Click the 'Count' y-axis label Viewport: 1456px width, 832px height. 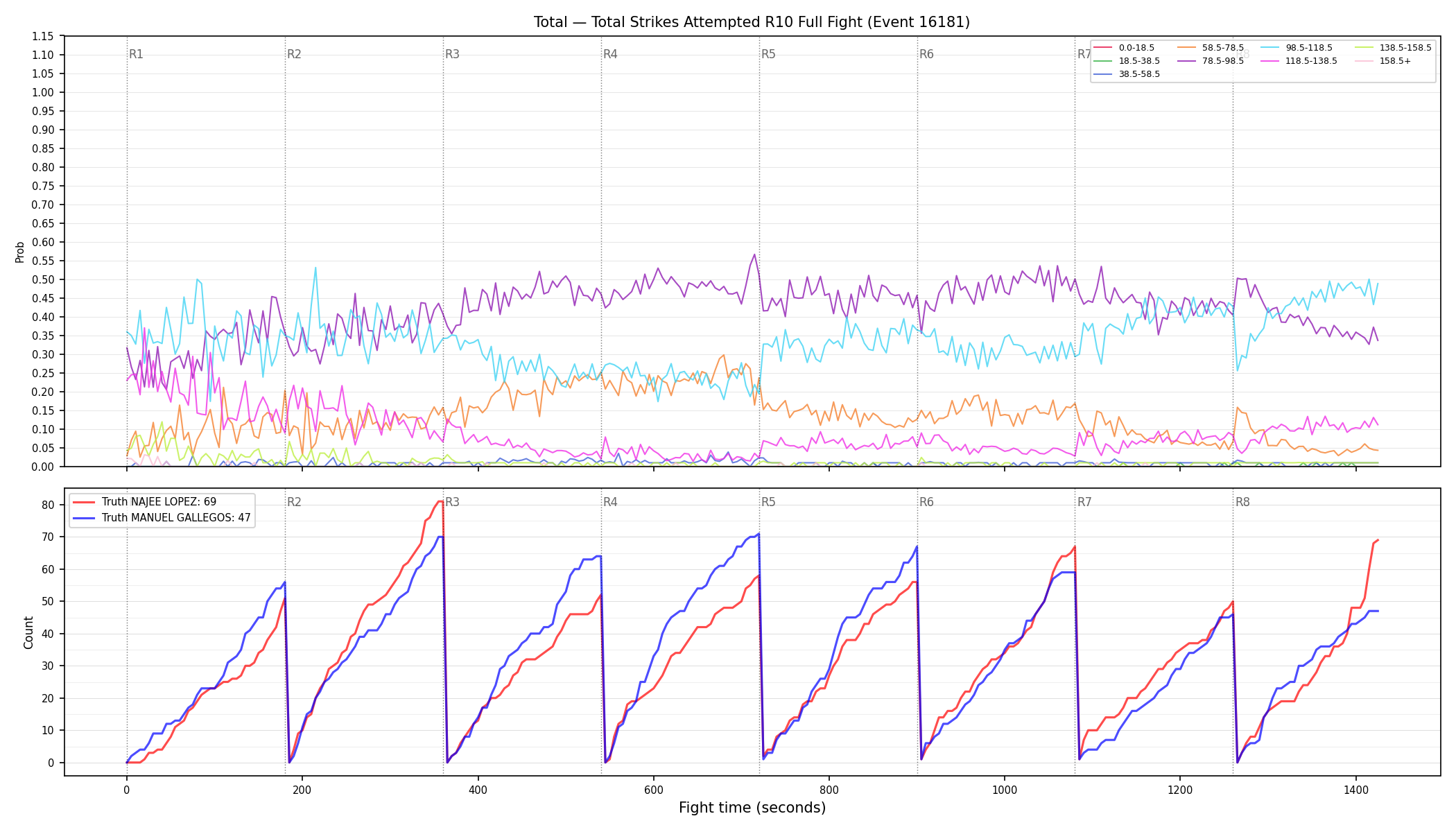[28, 632]
